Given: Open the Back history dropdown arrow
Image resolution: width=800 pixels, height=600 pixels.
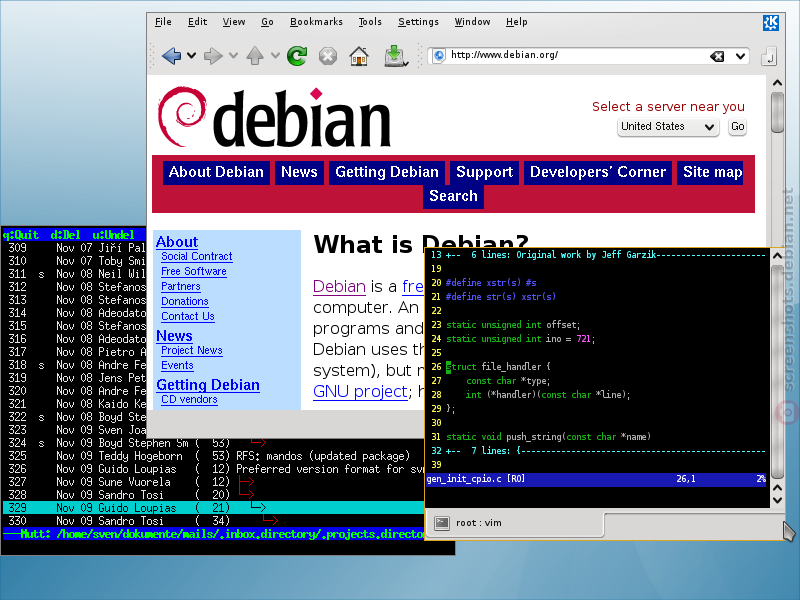Looking at the screenshot, I should pos(191,55).
